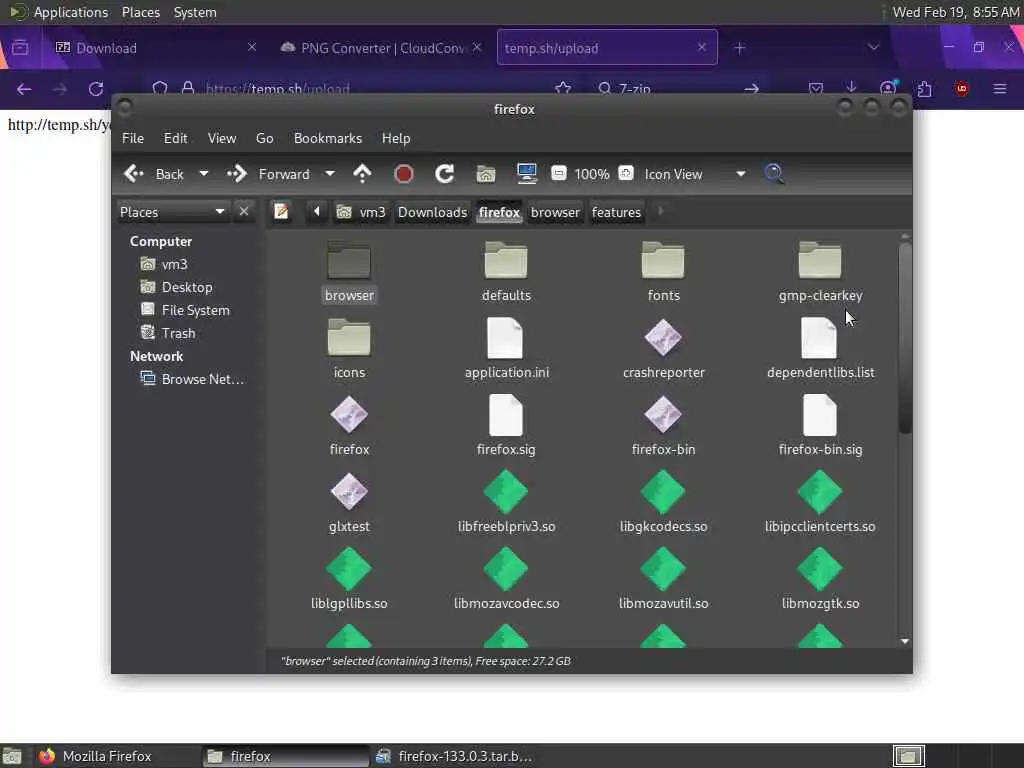Select the glxtest executable icon

[x=349, y=492]
